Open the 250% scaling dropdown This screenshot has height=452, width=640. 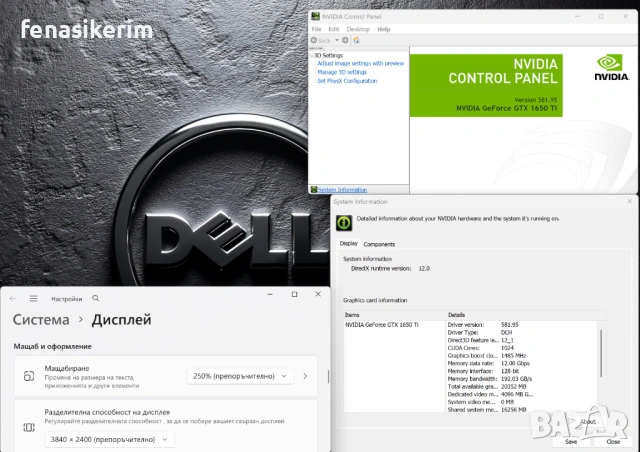click(240, 376)
